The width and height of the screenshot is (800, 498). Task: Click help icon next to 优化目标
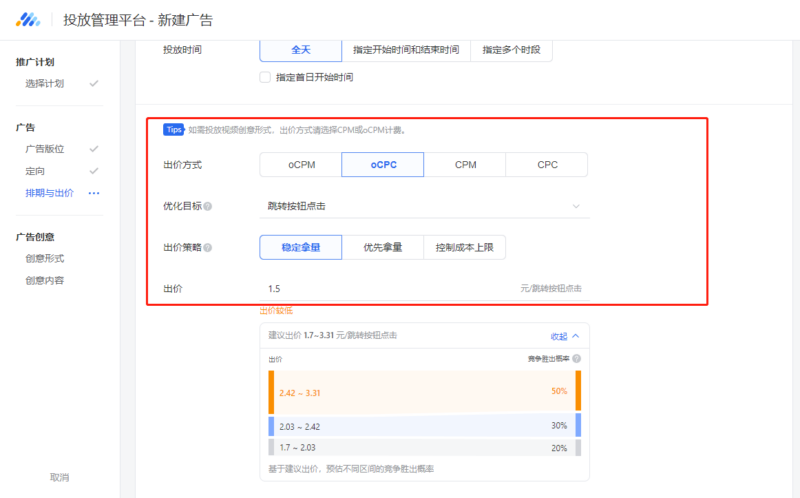pos(208,207)
